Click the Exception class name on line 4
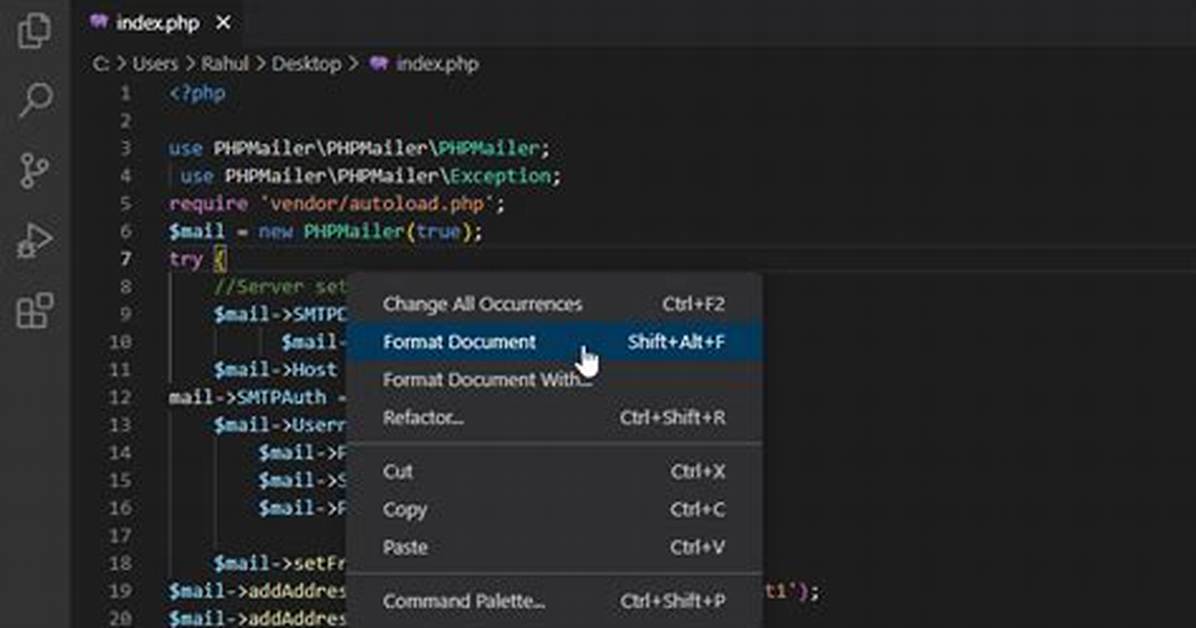 (x=500, y=176)
